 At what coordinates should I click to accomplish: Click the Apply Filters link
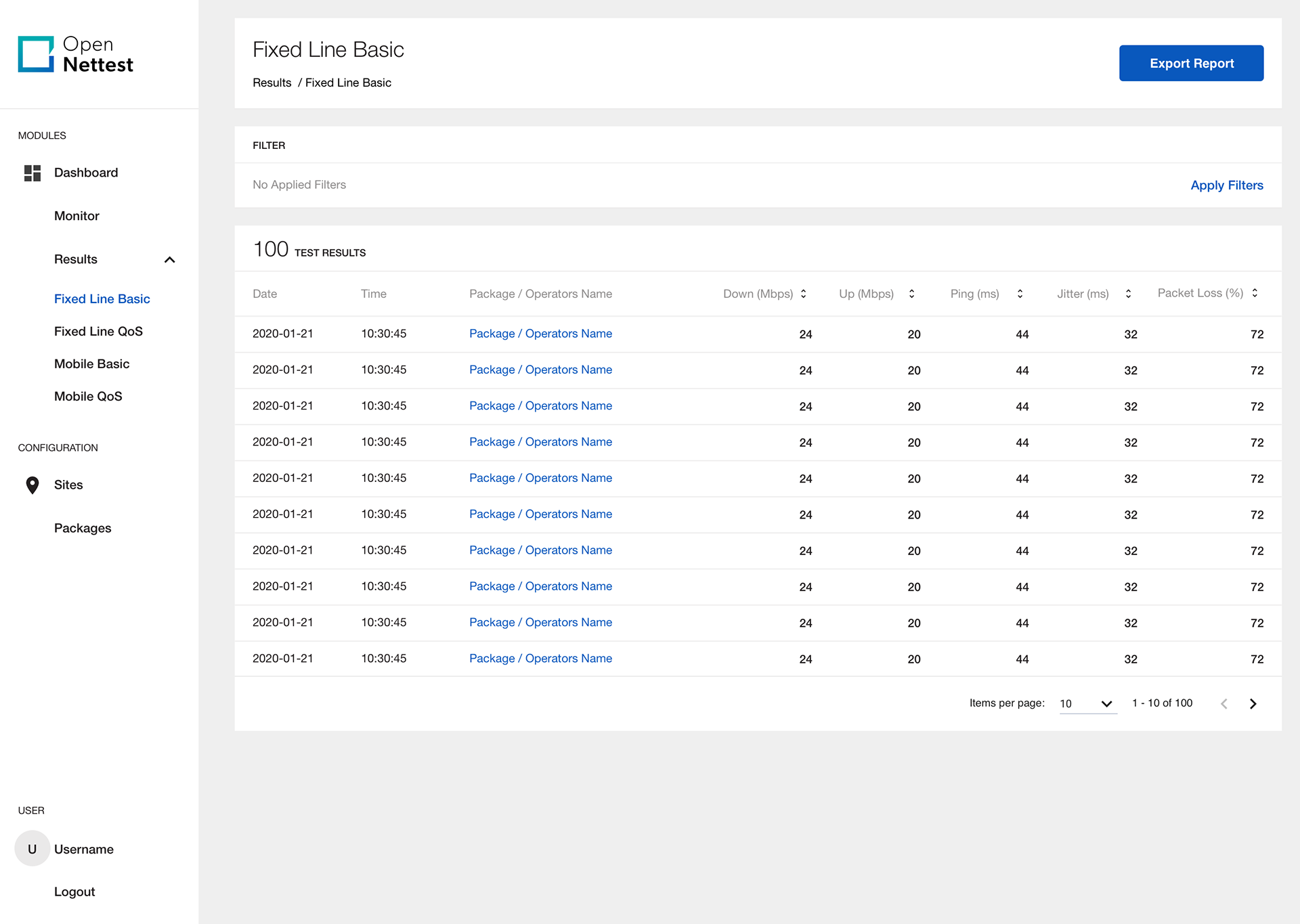(1226, 185)
